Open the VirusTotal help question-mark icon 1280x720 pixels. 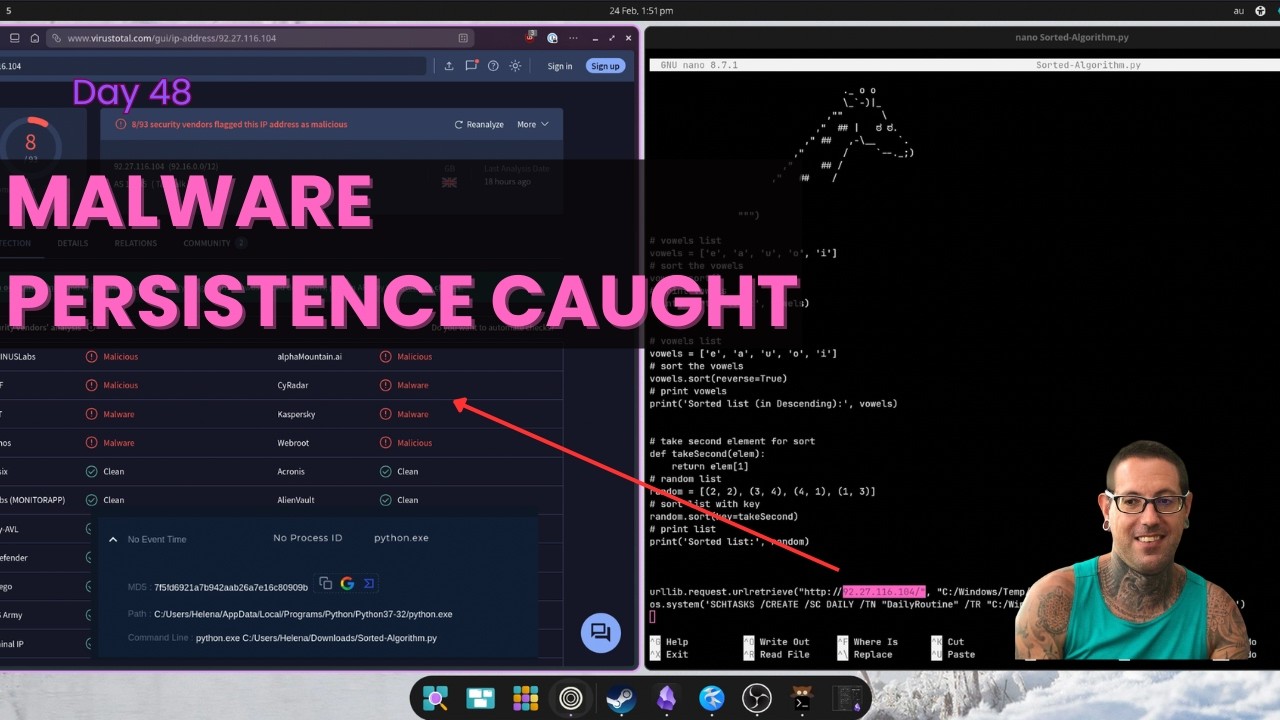tap(493, 66)
